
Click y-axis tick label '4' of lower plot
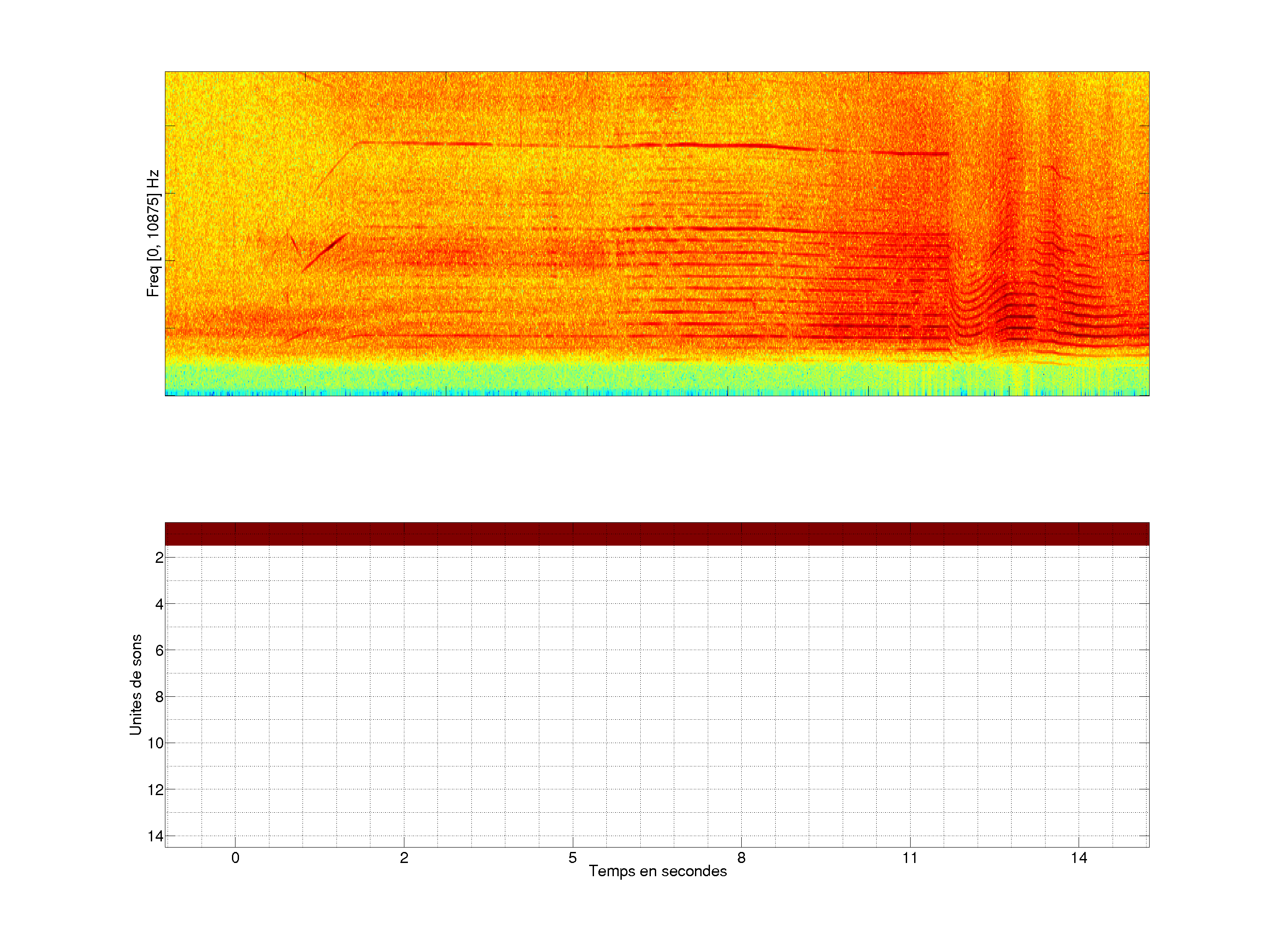pyautogui.click(x=159, y=604)
